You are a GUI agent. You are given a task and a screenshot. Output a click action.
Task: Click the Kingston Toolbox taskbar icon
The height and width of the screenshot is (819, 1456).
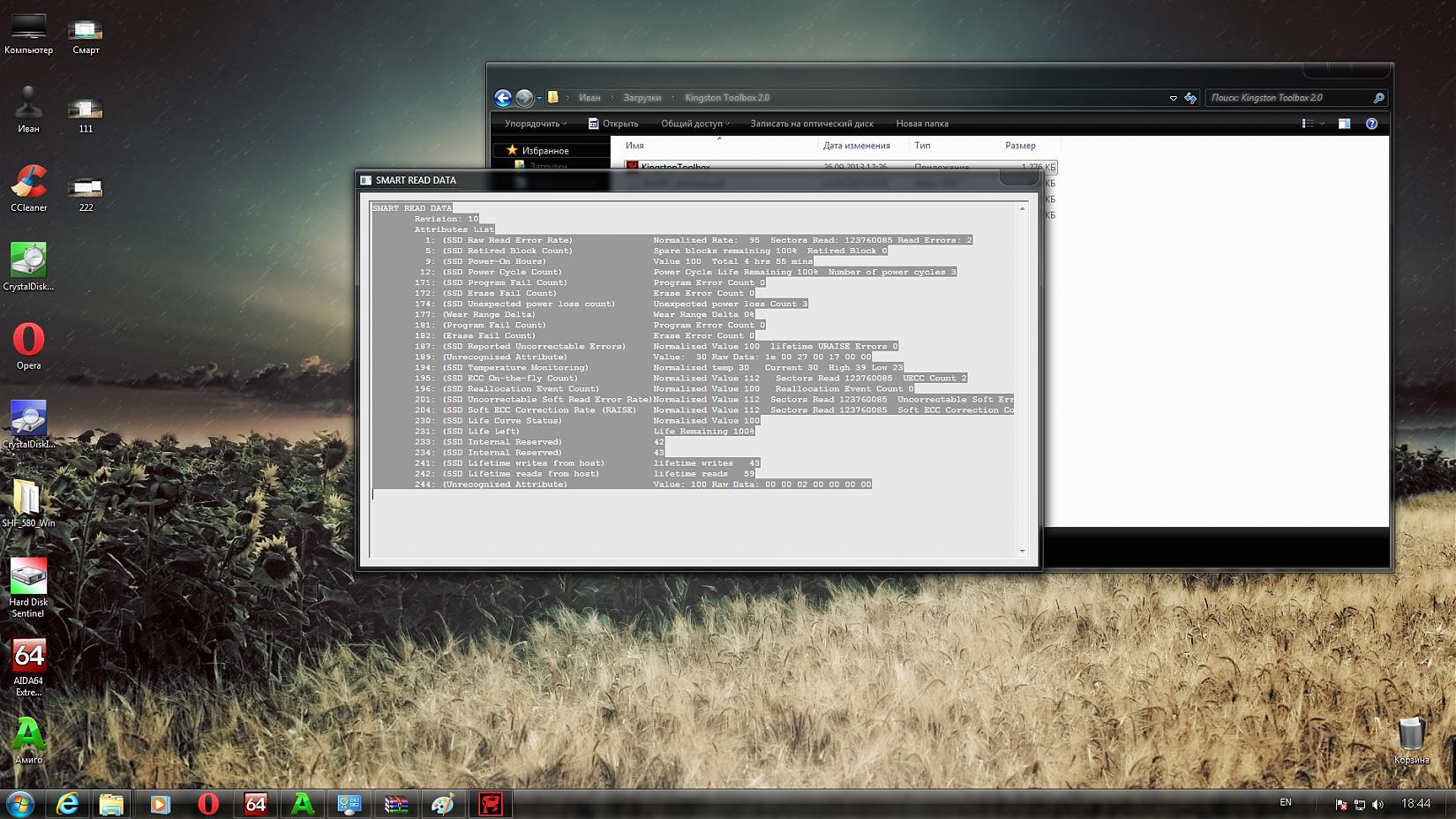coord(491,803)
